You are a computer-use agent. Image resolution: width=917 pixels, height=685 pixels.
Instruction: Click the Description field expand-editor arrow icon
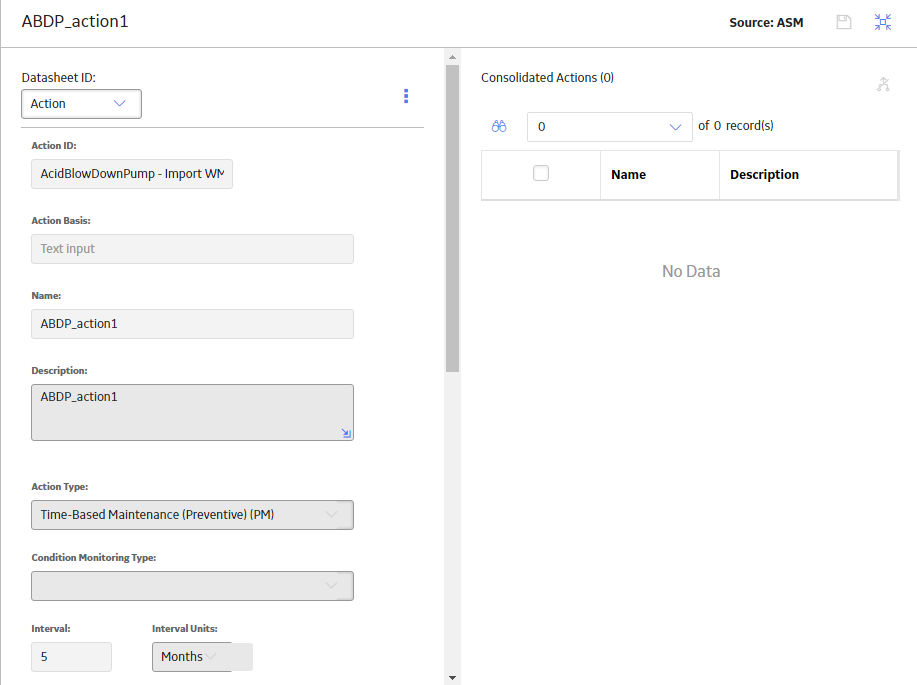coord(346,433)
